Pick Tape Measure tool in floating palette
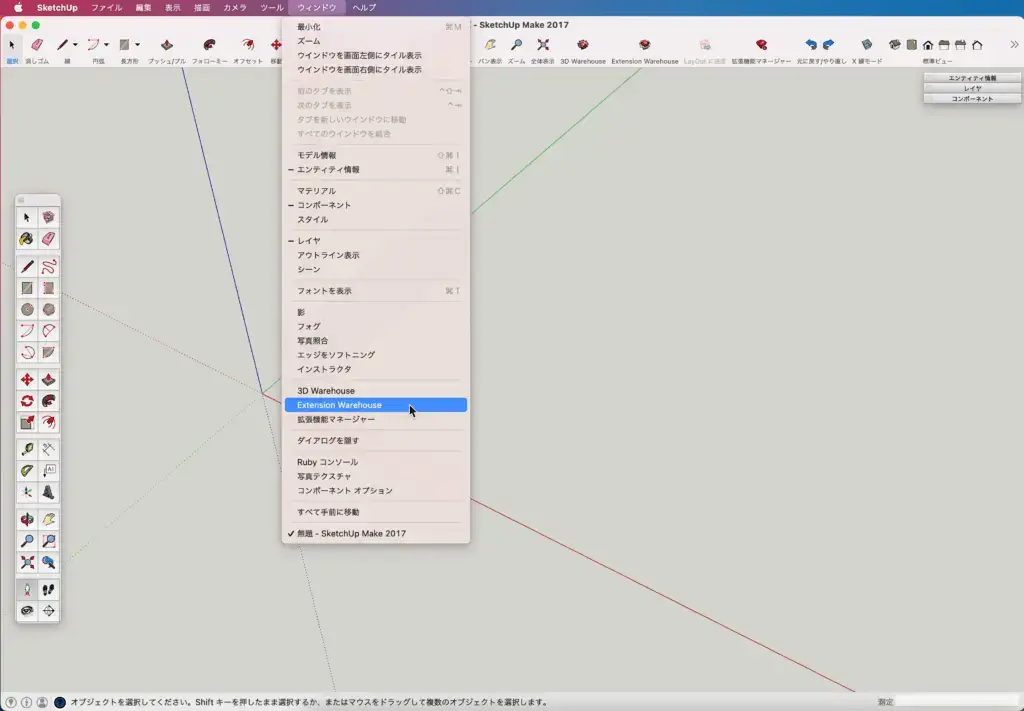Image resolution: width=1024 pixels, height=711 pixels. click(x=27, y=449)
